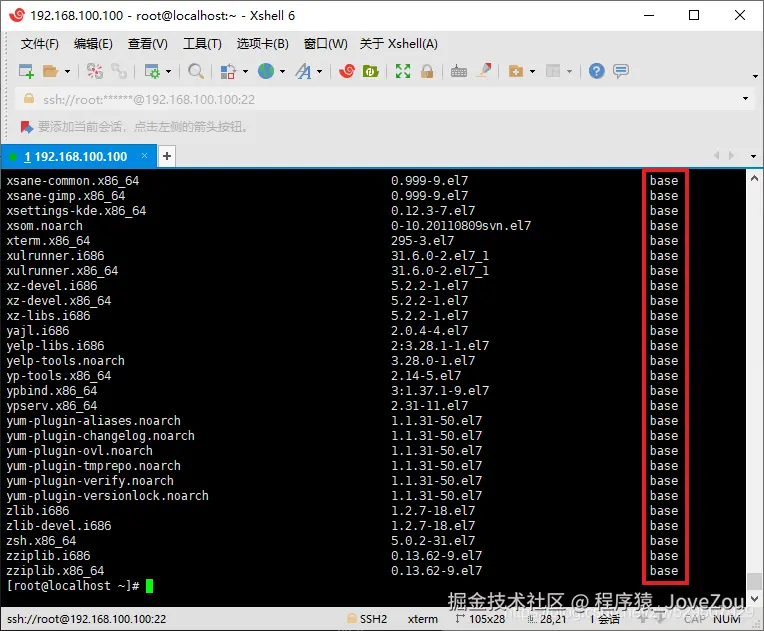Toggle full screen with green arrows icon

403,71
